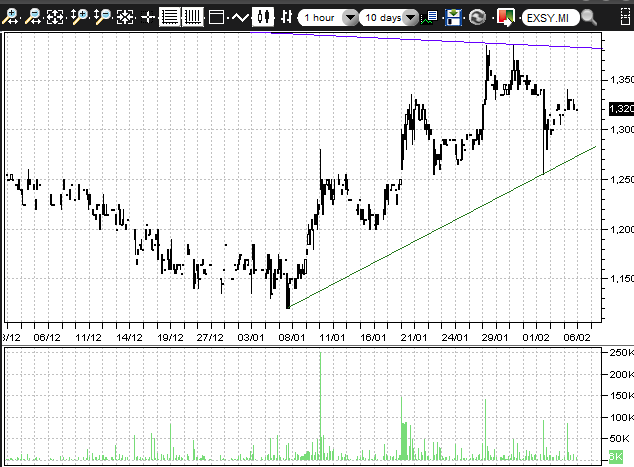Save the chart with floppy disk icon
This screenshot has width=634, height=467.
click(454, 17)
